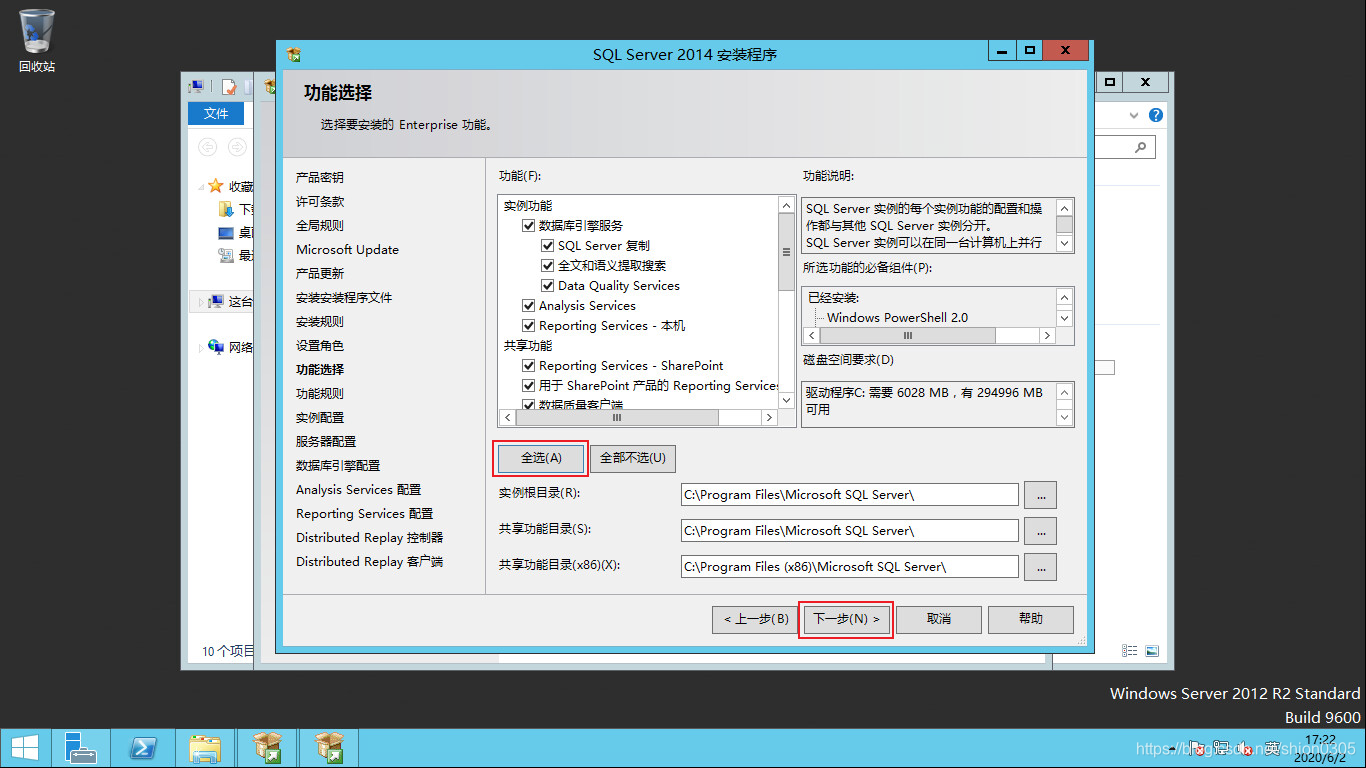This screenshot has width=1366, height=768.
Task: Select Windows PowerShell 2.0 prerequisite entry
Action: [x=897, y=318]
